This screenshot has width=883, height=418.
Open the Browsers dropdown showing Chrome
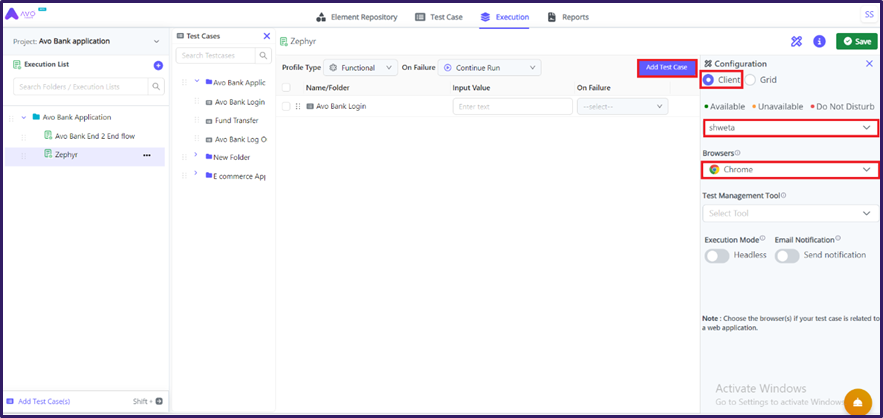coord(790,170)
